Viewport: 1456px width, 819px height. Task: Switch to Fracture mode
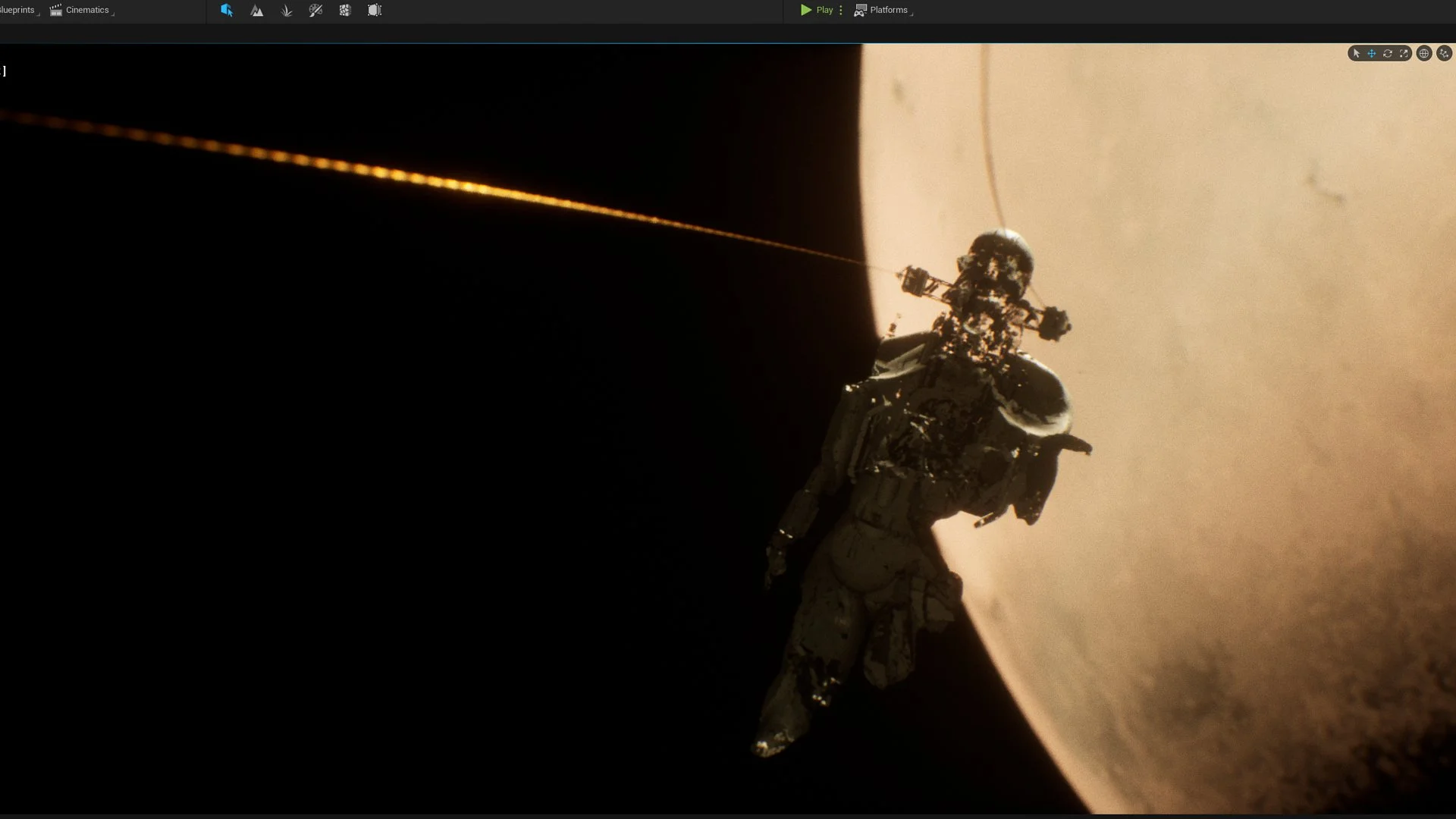tap(345, 10)
